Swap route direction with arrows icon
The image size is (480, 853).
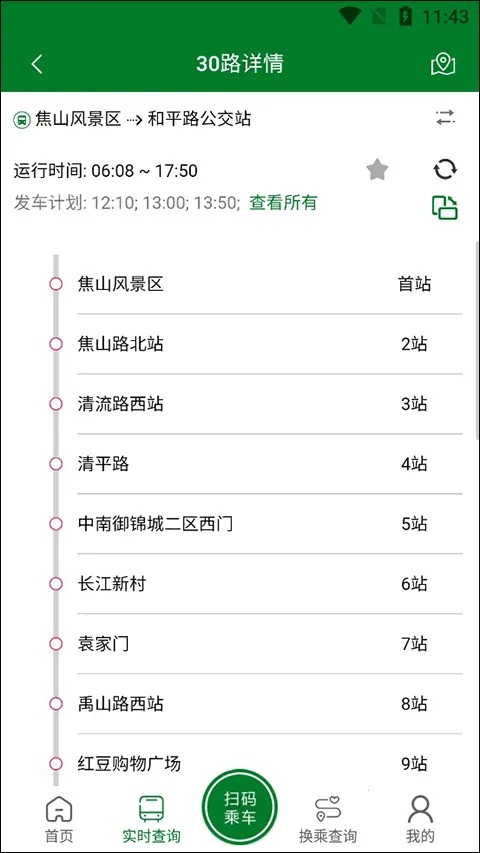coord(445,118)
